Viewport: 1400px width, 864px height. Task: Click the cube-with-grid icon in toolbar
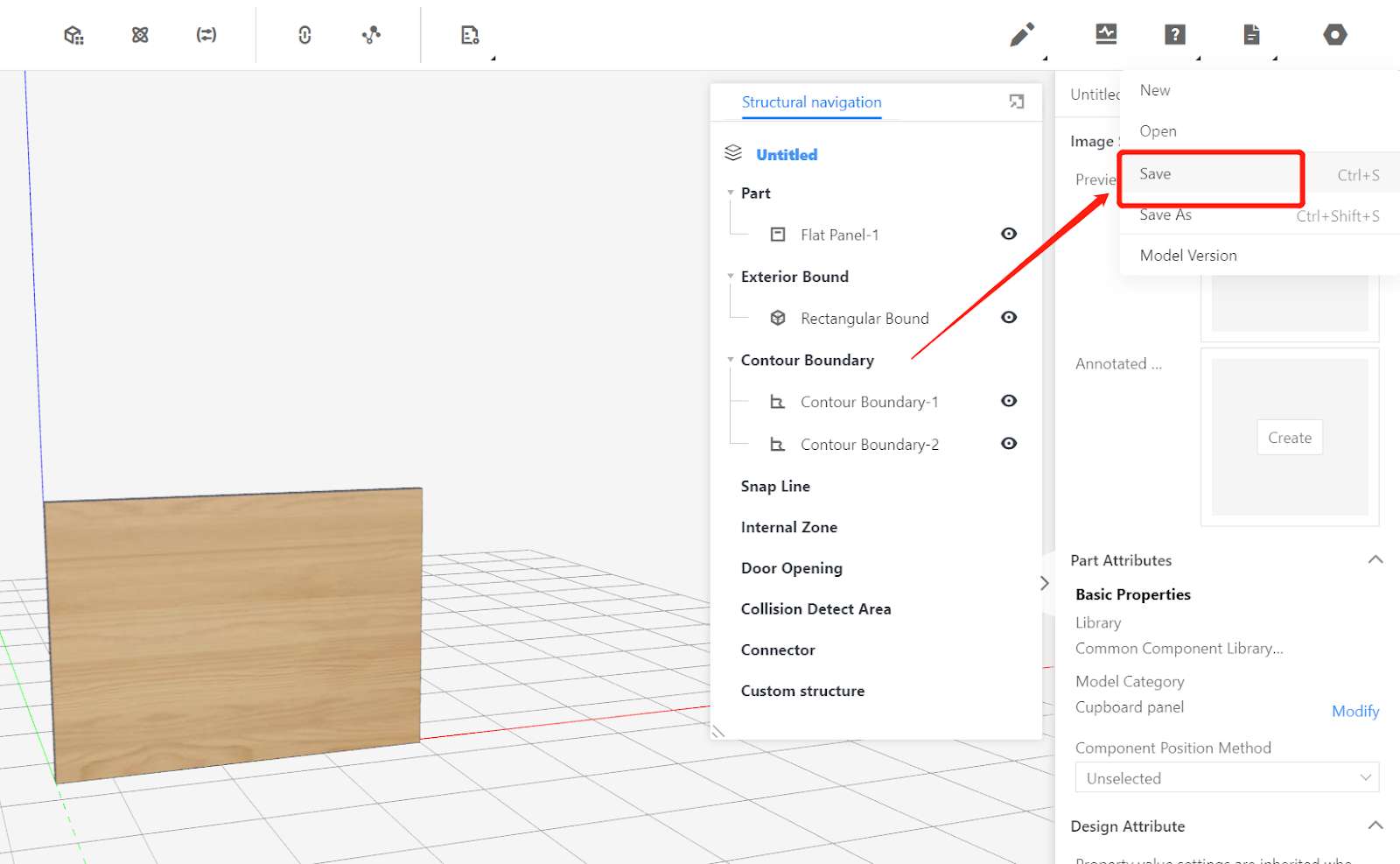(x=73, y=35)
